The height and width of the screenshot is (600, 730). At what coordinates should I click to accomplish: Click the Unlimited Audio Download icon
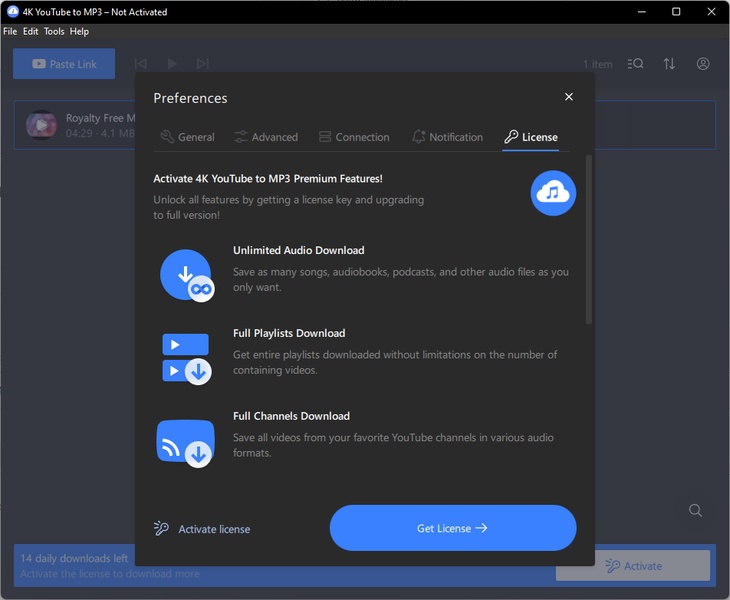click(x=187, y=276)
